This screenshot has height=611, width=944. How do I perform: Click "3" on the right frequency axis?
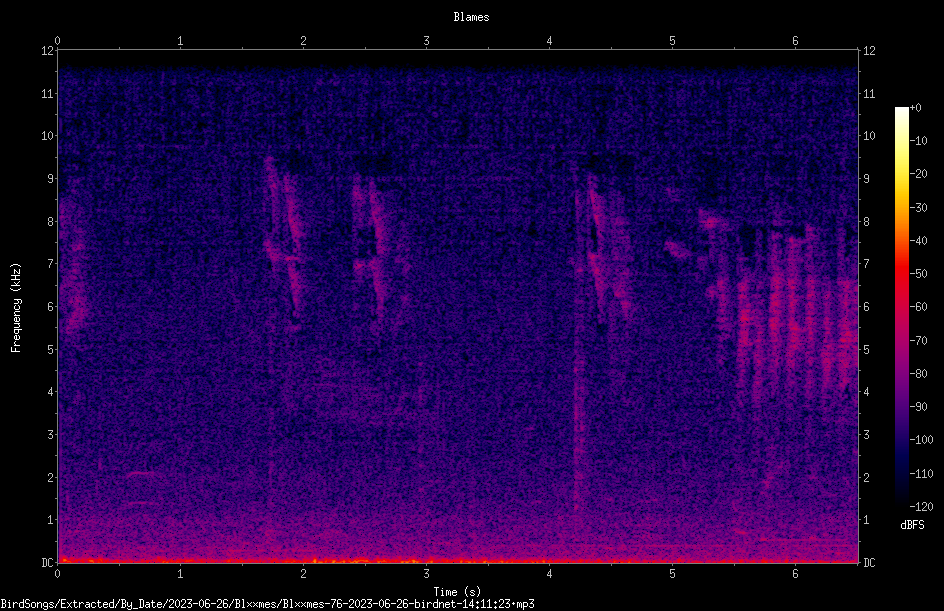tap(866, 435)
